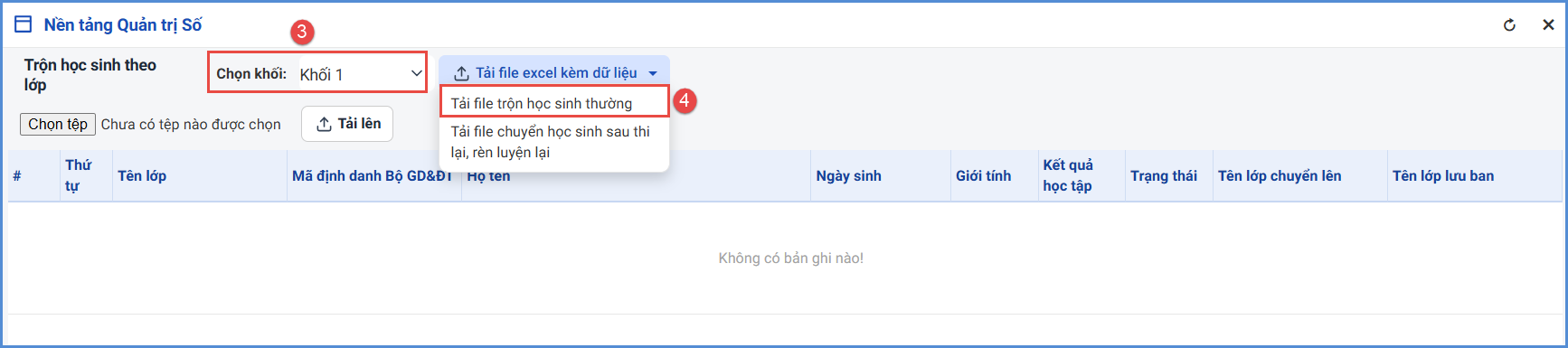Close the Nền tảng Quản trị Số window
This screenshot has height=348, width=1568.
[1548, 25]
